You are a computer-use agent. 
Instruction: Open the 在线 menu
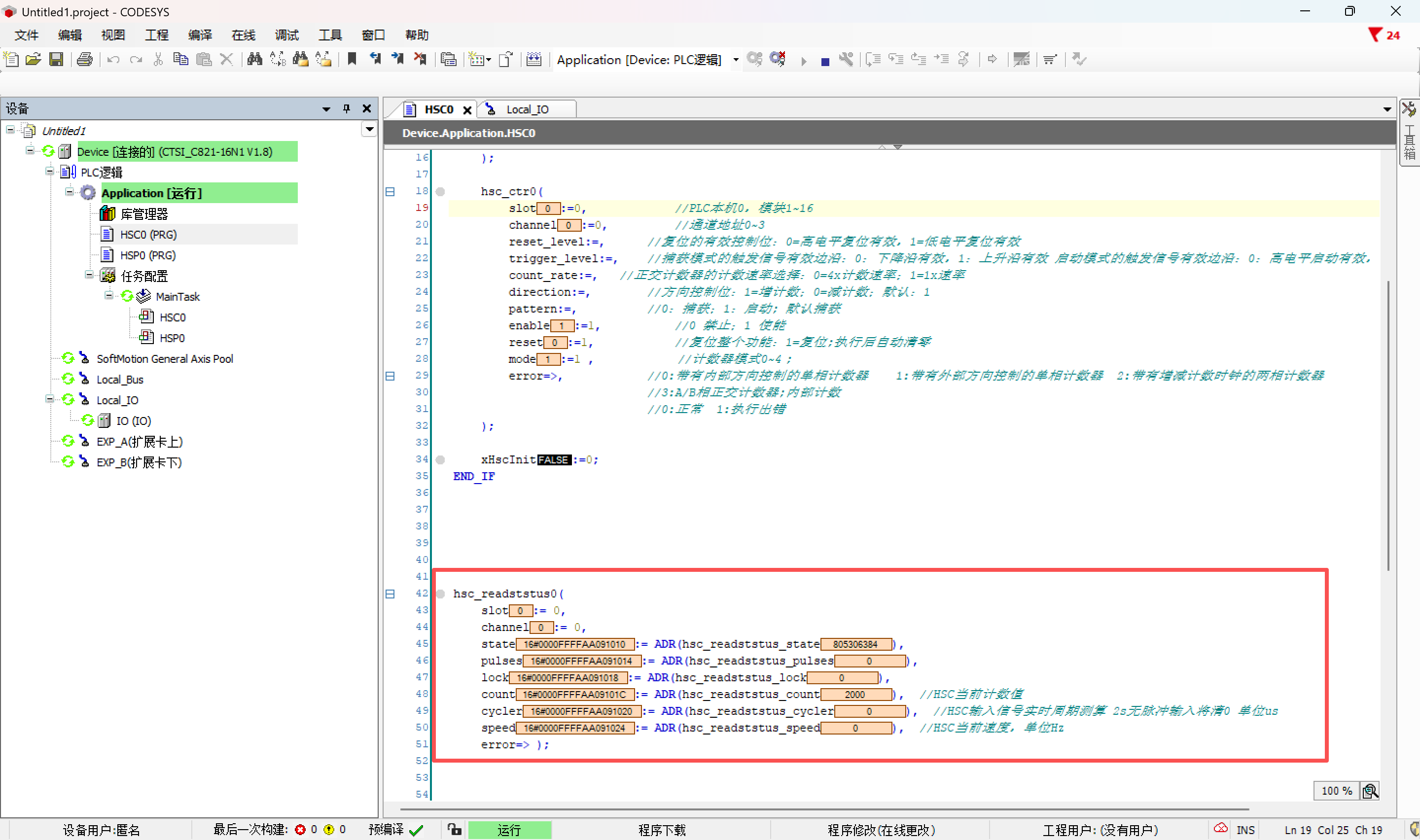244,35
